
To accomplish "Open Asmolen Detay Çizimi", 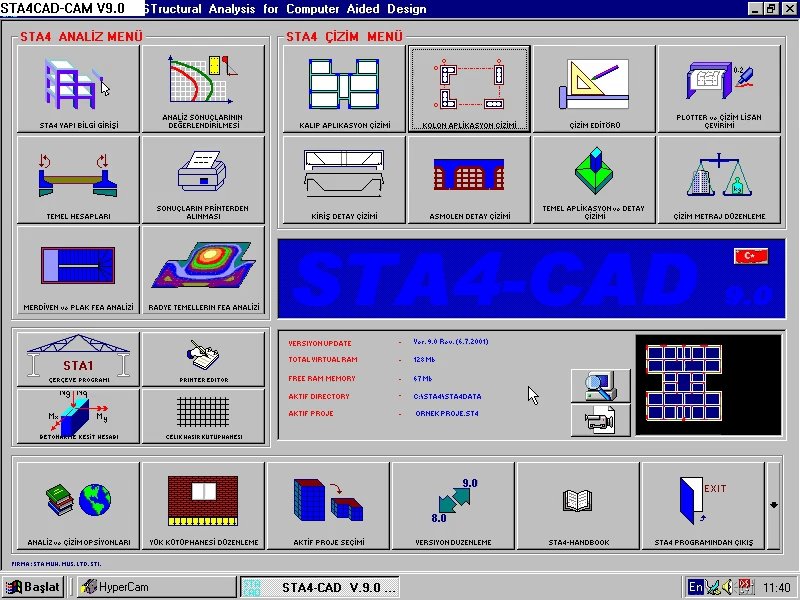I will click(x=469, y=180).
